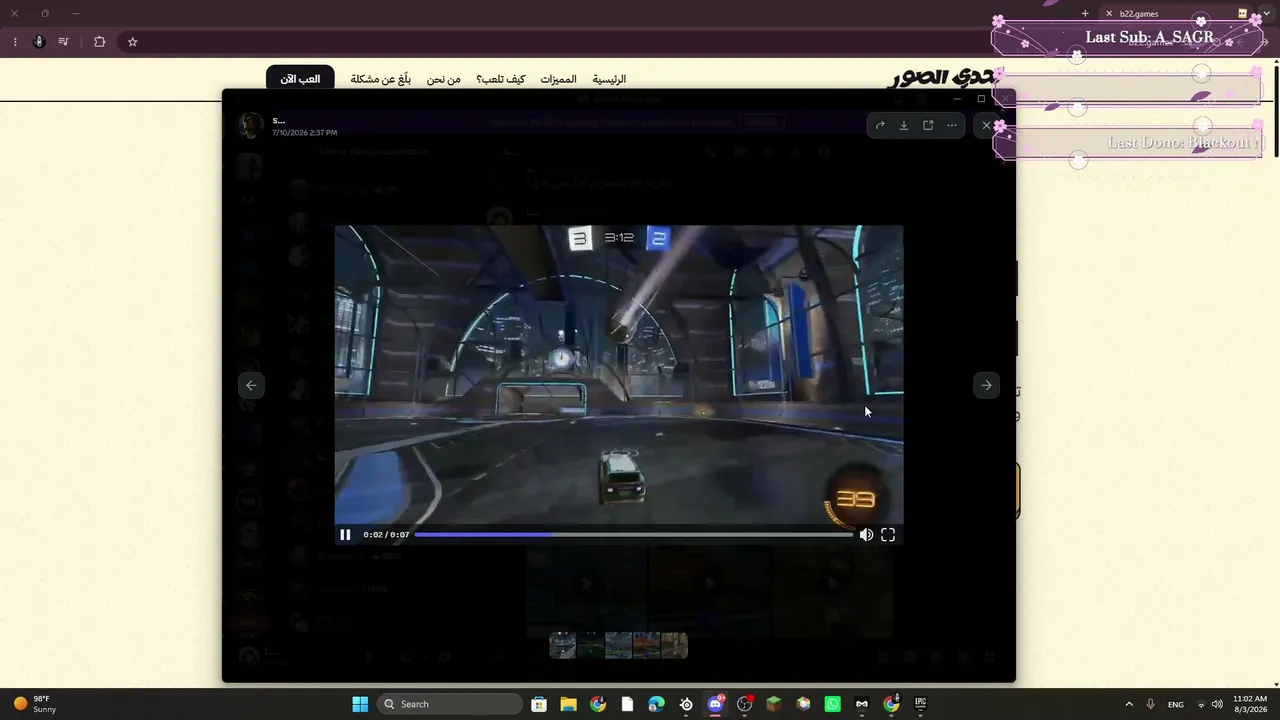This screenshot has width=1280, height=720.
Task: Close the media viewer with X
Action: (x=986, y=125)
